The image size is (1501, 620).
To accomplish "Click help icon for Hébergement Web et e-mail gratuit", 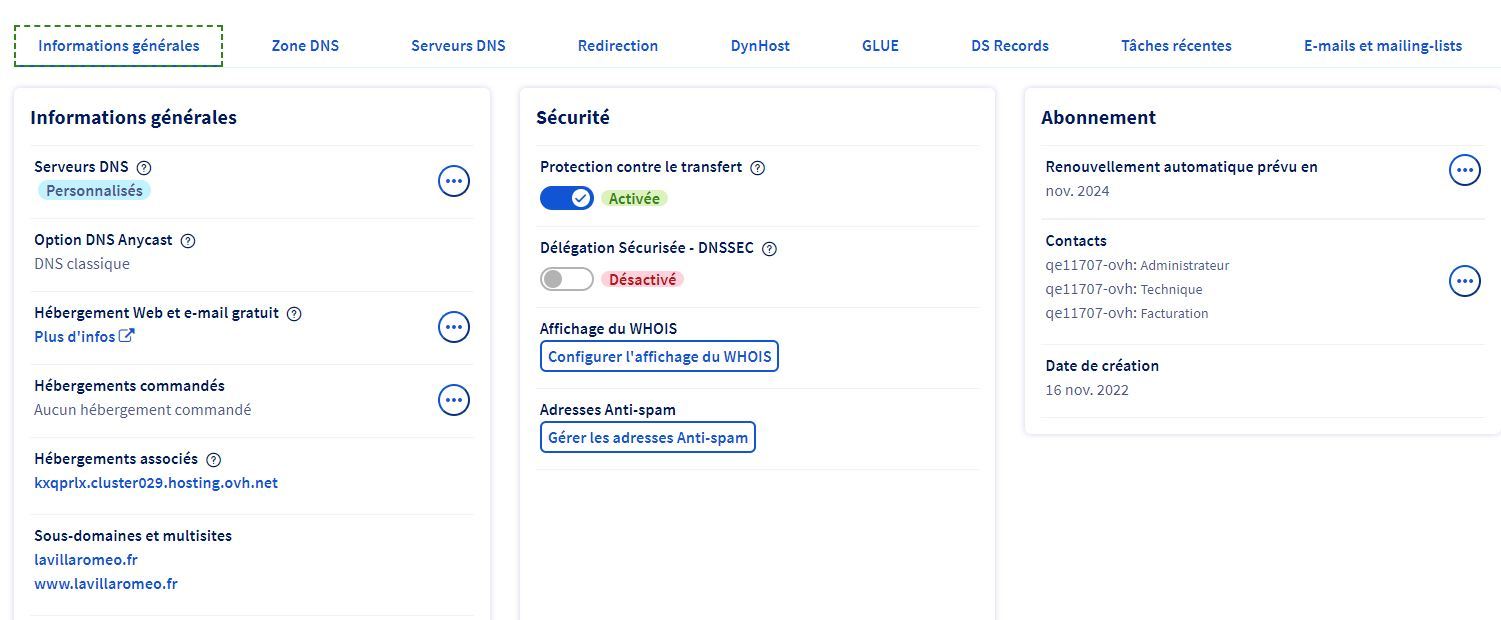I will coord(294,314).
